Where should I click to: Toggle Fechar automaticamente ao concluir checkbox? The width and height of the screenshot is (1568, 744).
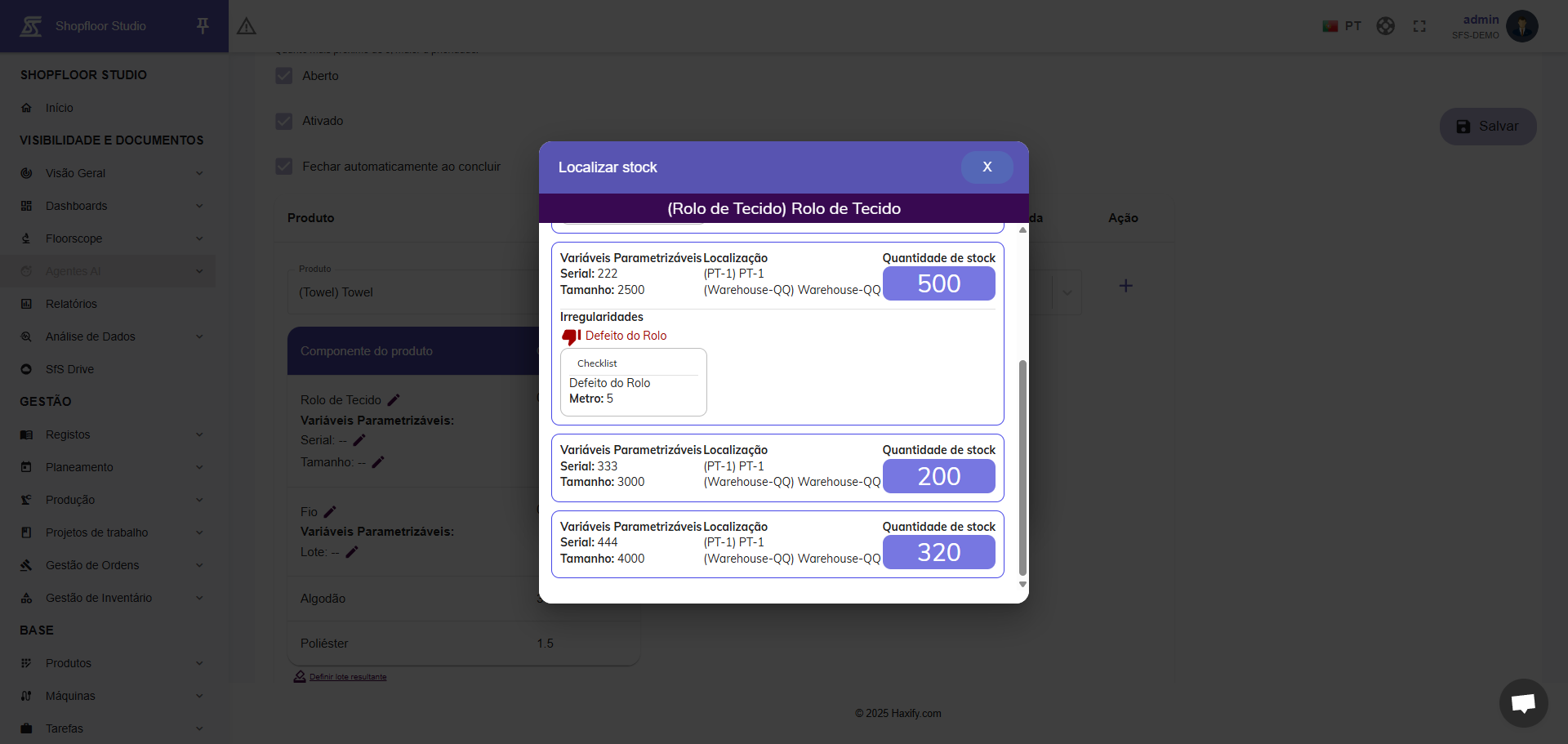coord(284,167)
